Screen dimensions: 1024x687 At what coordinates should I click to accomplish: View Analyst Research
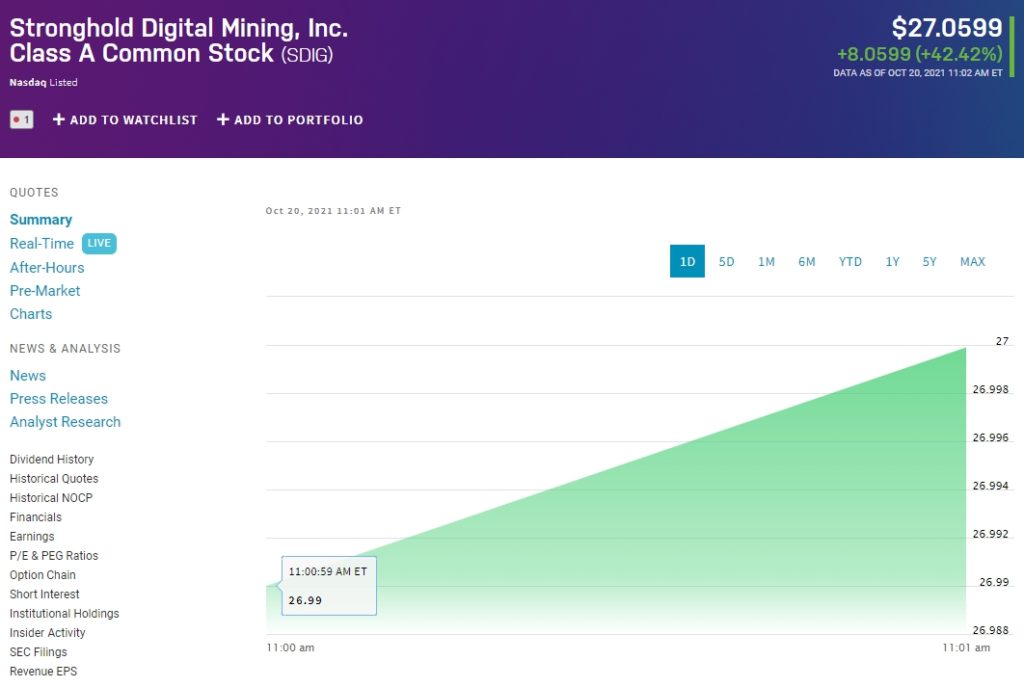coord(65,421)
